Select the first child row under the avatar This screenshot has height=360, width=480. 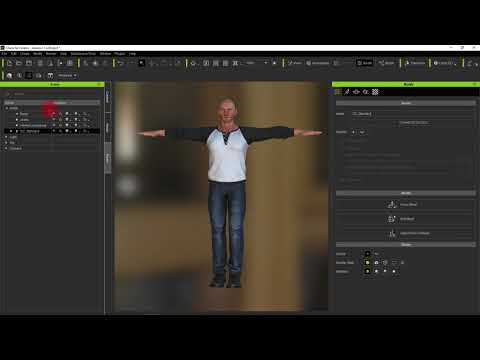click(x=52, y=114)
